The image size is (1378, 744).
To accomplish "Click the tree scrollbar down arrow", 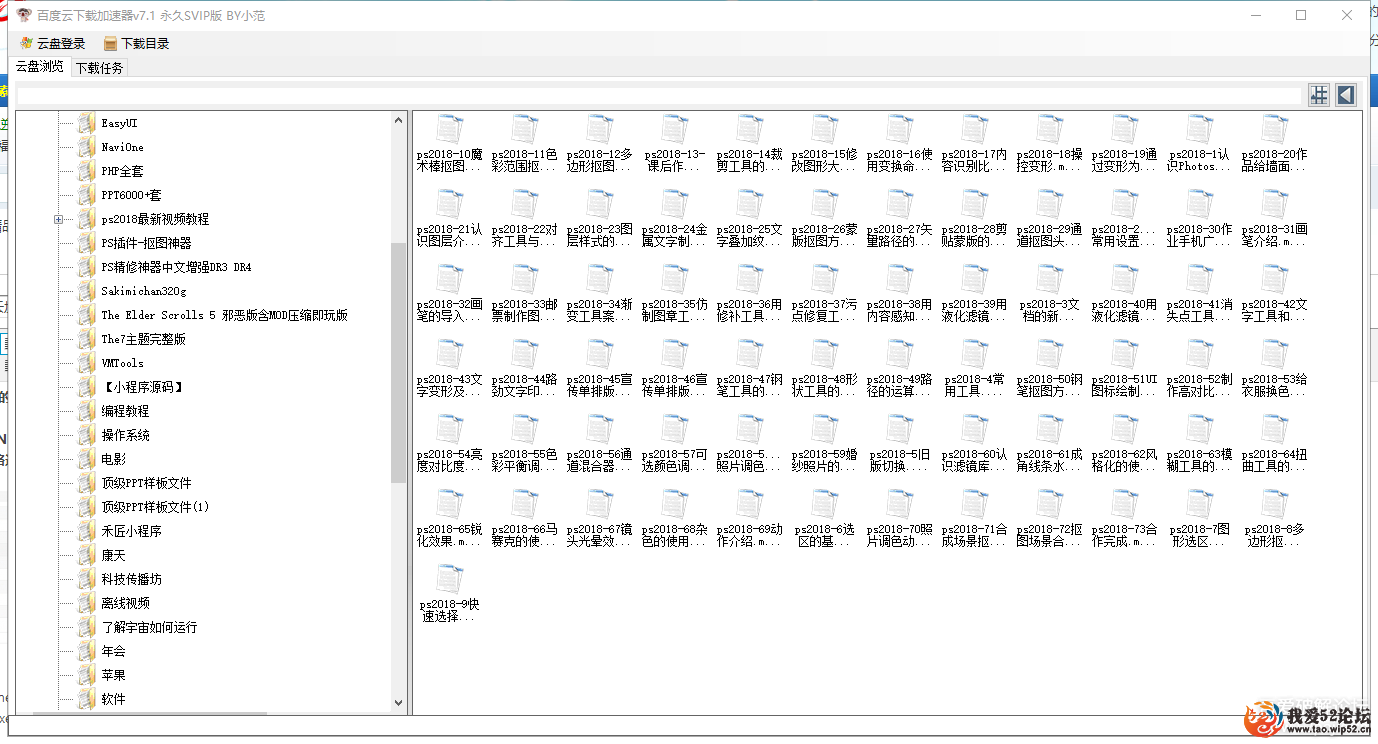I will coord(399,703).
